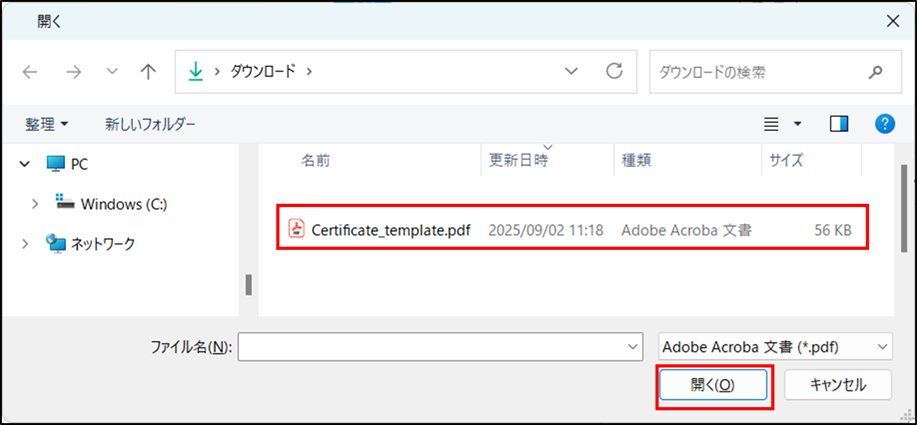This screenshot has height=425, width=917.
Task: Sort by the サイズ column header
Action: click(786, 160)
